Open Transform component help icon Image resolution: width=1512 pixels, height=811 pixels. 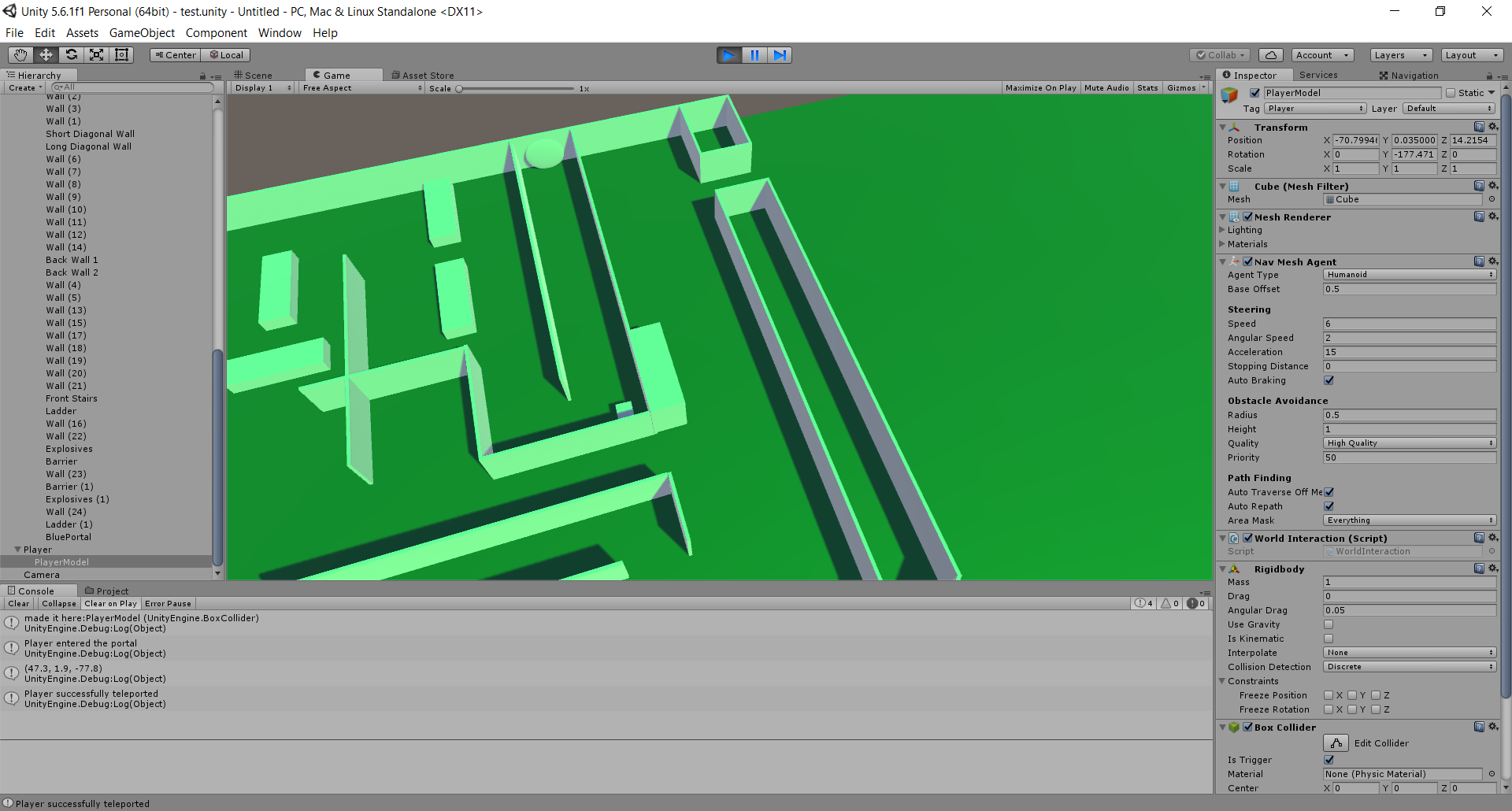(x=1479, y=127)
